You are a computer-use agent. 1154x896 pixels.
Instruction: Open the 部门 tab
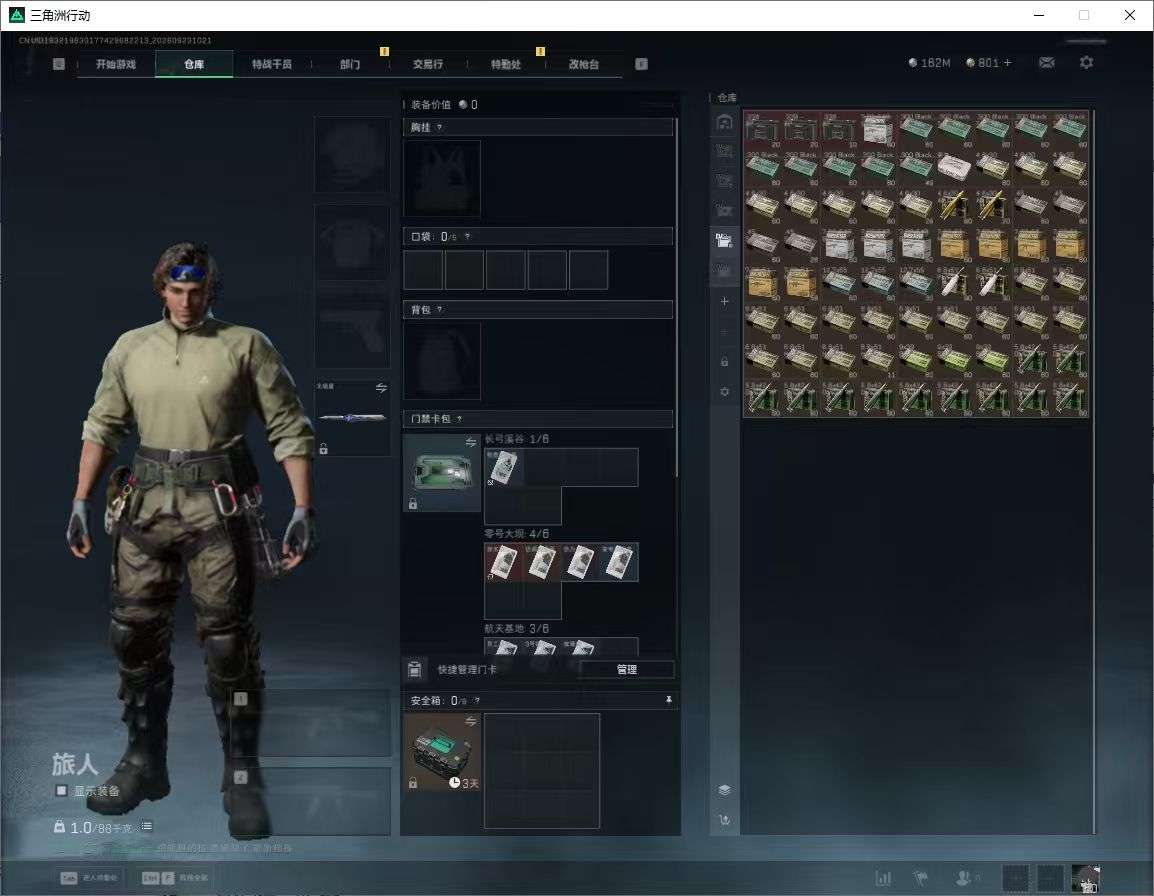(x=350, y=64)
